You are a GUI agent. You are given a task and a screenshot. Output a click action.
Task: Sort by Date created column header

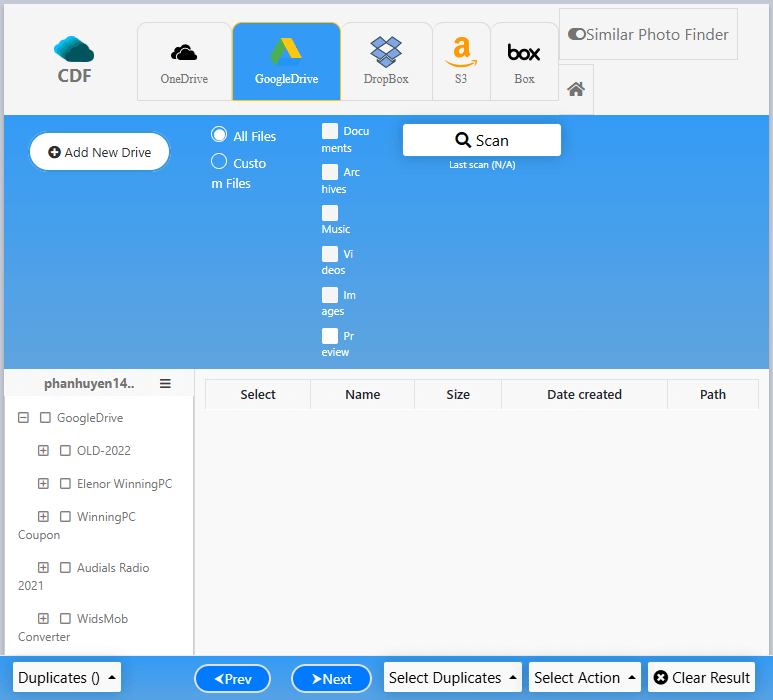(584, 394)
